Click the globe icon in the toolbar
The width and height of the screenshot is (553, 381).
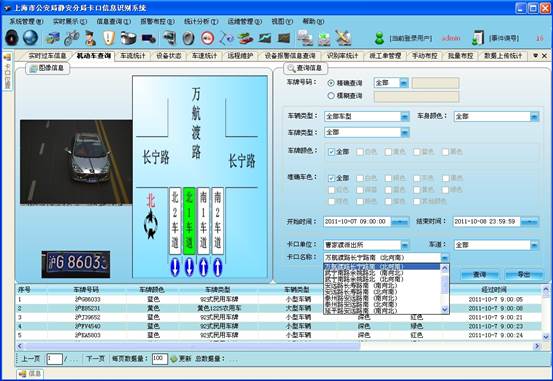pyautogui.click(x=30, y=37)
